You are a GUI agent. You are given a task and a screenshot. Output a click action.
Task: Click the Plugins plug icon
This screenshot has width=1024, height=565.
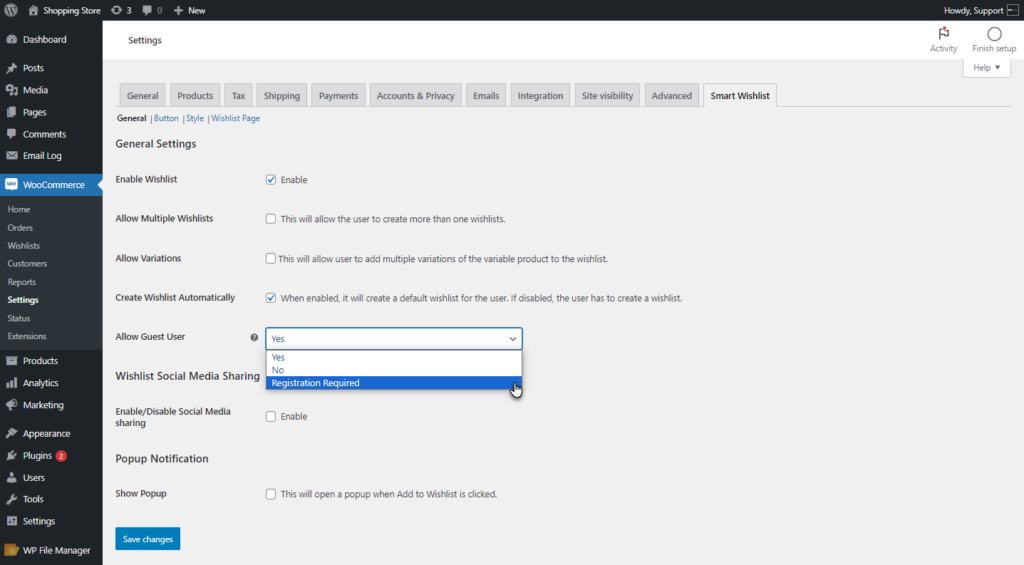click(x=12, y=456)
